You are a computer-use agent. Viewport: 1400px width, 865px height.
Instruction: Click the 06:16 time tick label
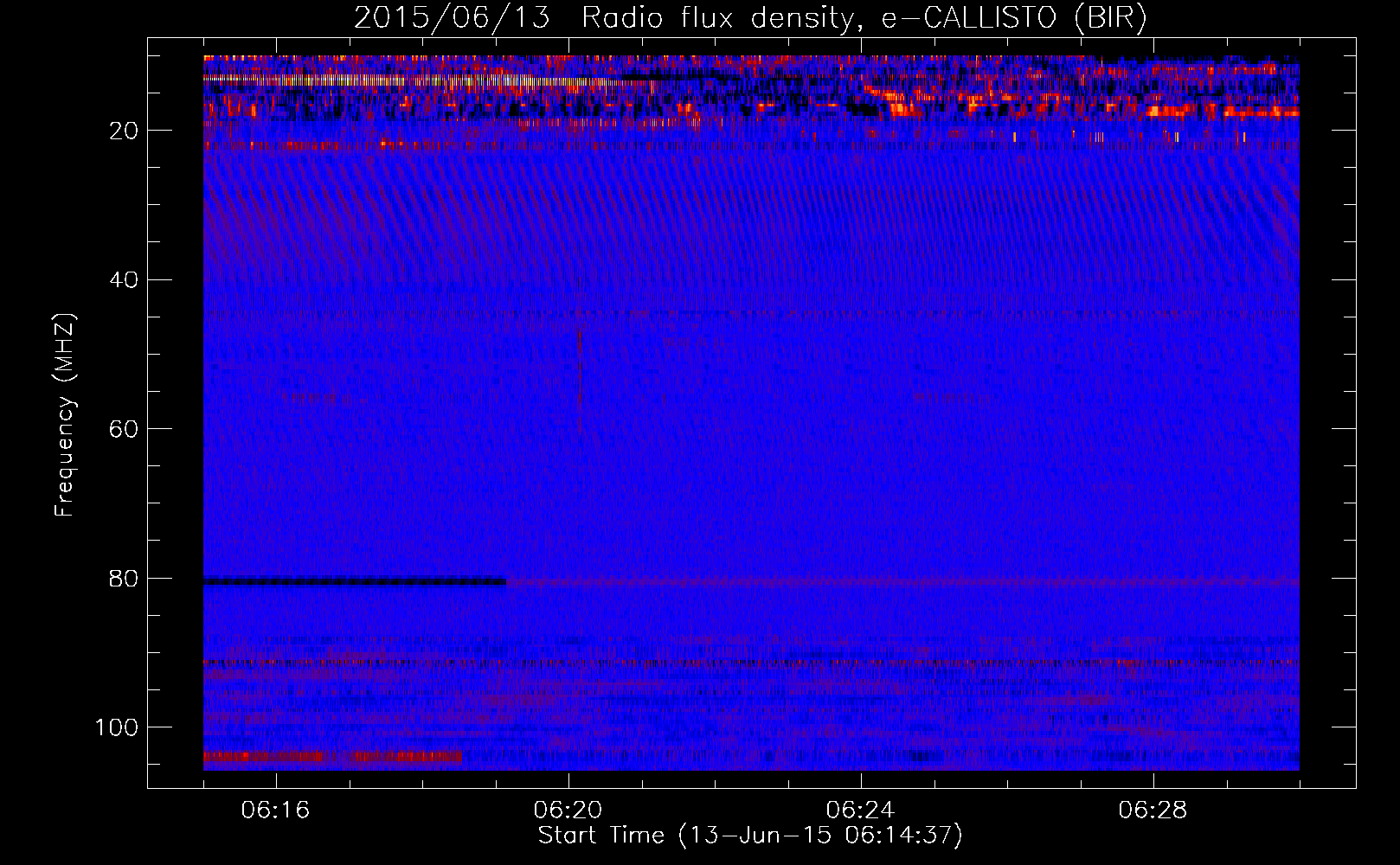tap(275, 810)
